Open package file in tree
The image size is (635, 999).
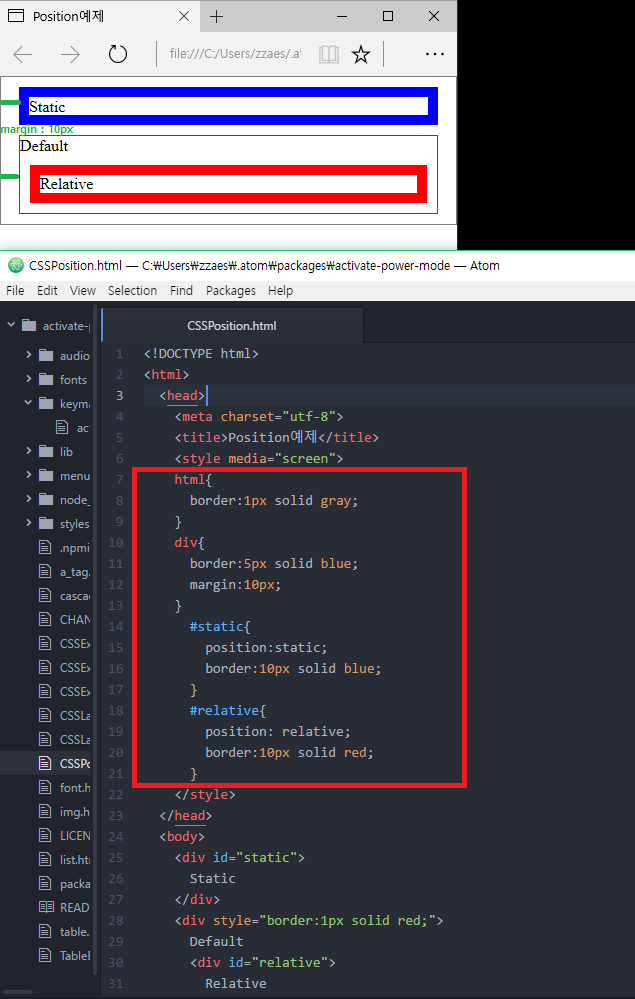pos(64,884)
